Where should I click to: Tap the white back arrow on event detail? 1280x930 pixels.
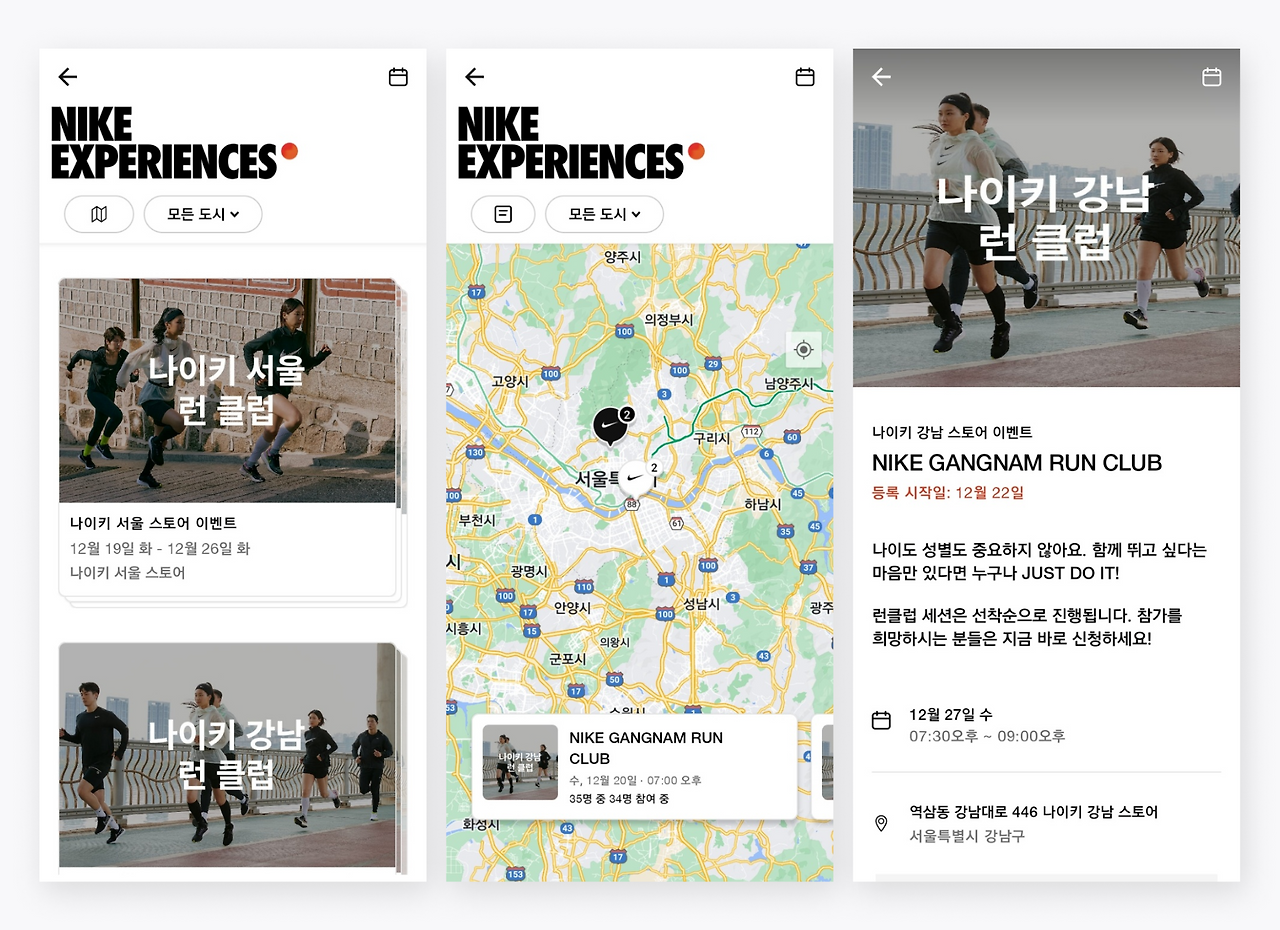pos(881,77)
